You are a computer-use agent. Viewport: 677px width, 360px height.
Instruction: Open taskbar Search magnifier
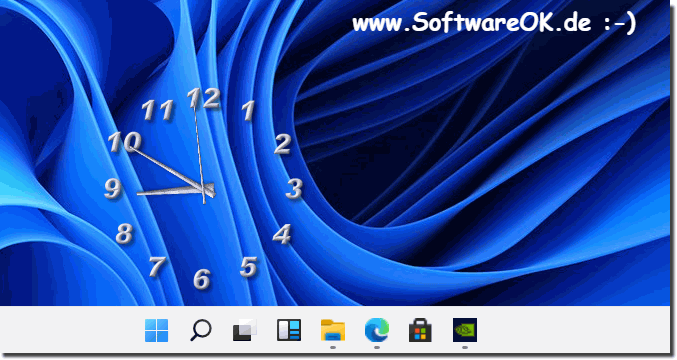pos(201,331)
